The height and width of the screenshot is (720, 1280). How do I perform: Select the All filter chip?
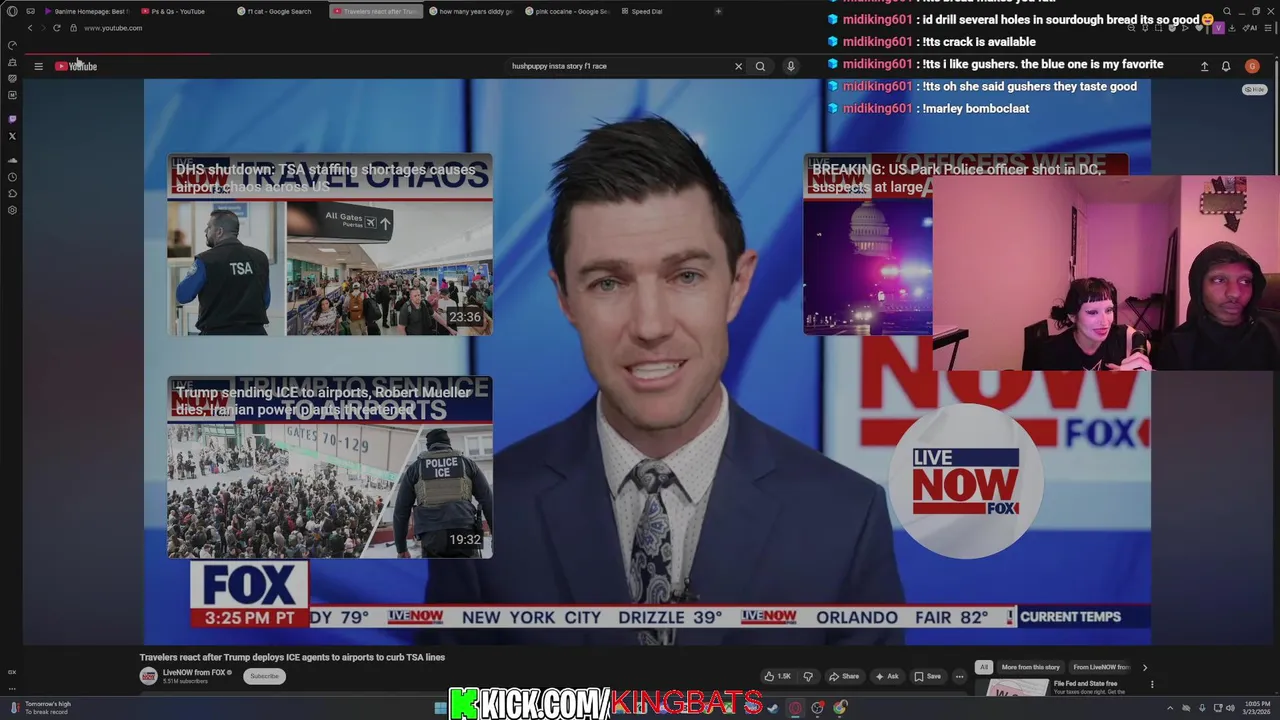click(984, 667)
